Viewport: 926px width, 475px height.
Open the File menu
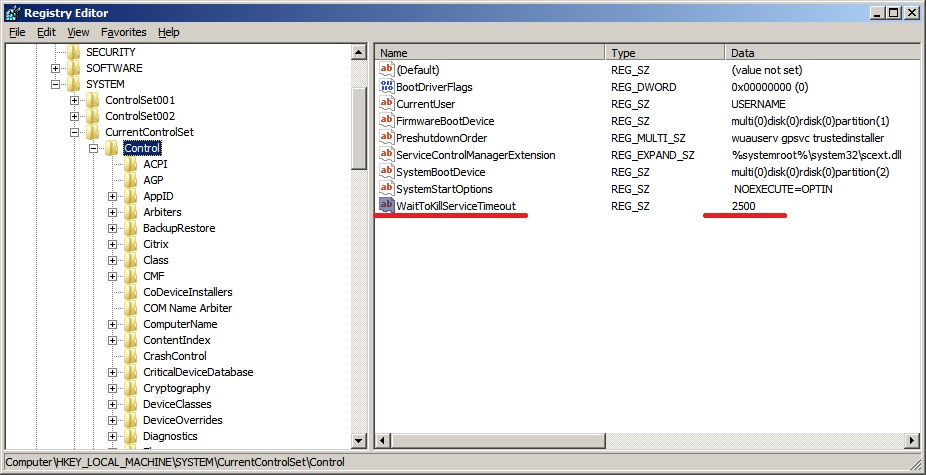(x=17, y=32)
